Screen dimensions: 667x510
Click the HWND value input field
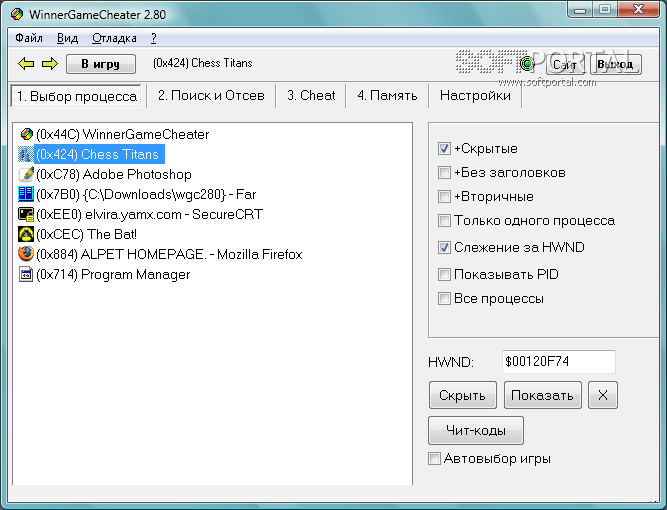click(x=559, y=362)
